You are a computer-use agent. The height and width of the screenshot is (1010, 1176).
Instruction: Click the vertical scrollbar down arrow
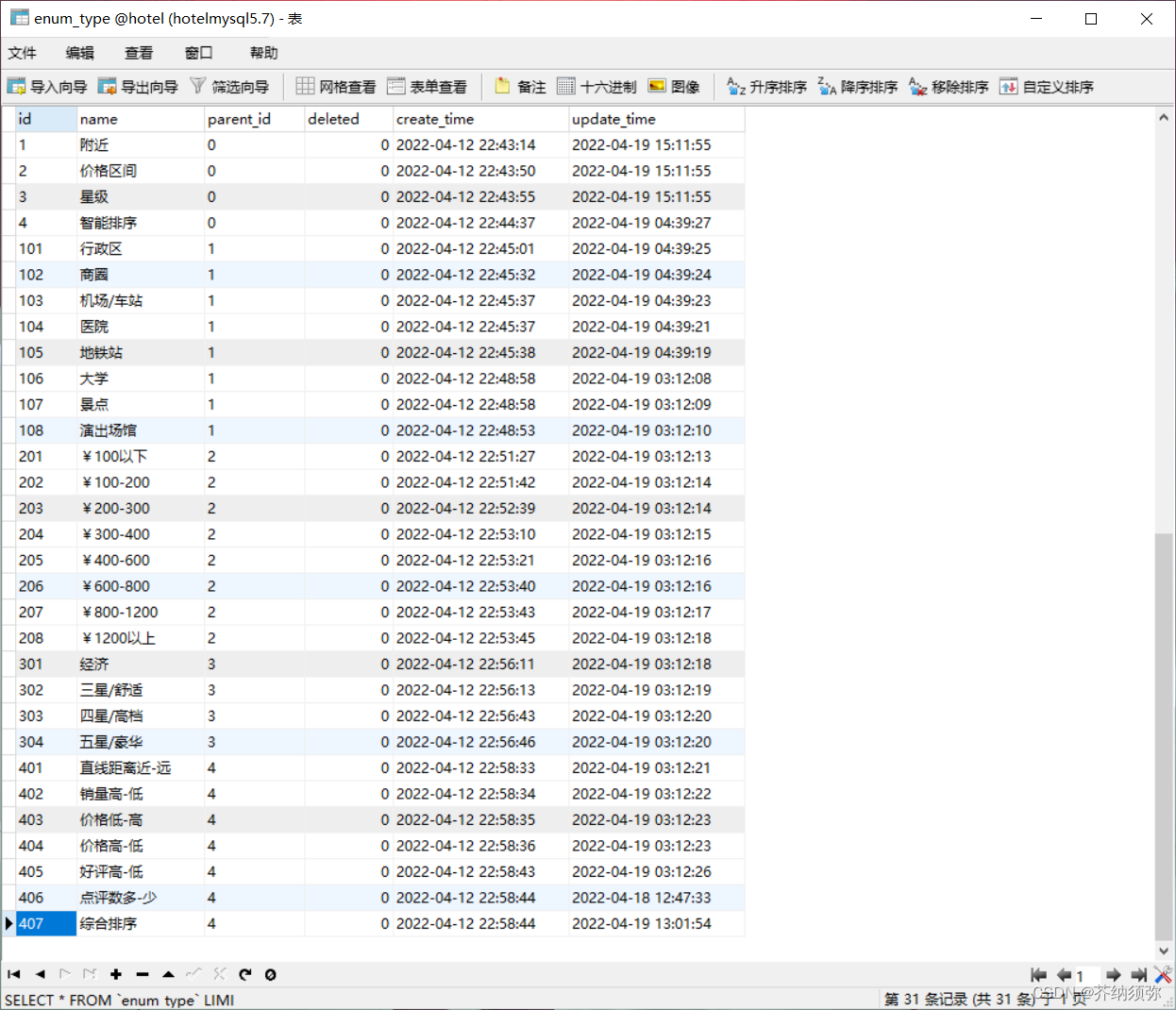click(x=1164, y=951)
